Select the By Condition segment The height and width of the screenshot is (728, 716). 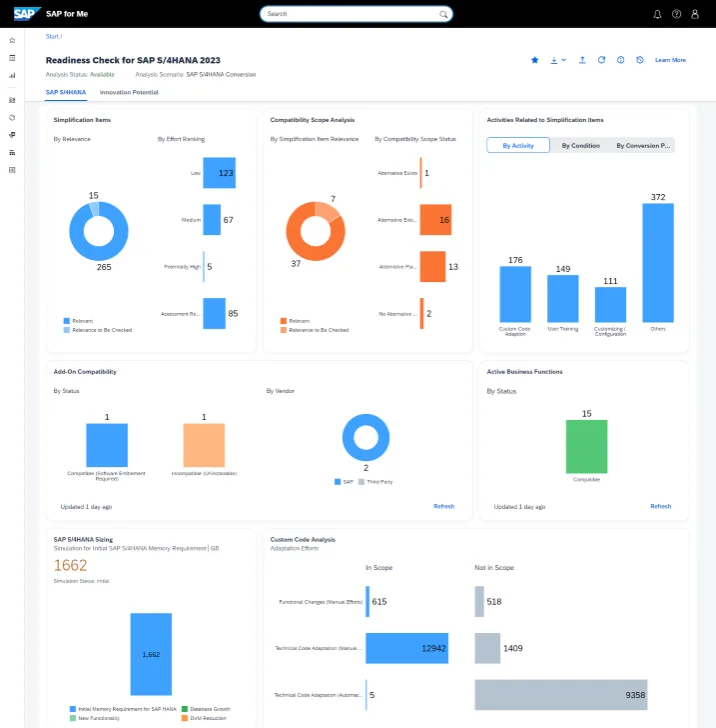(x=580, y=145)
